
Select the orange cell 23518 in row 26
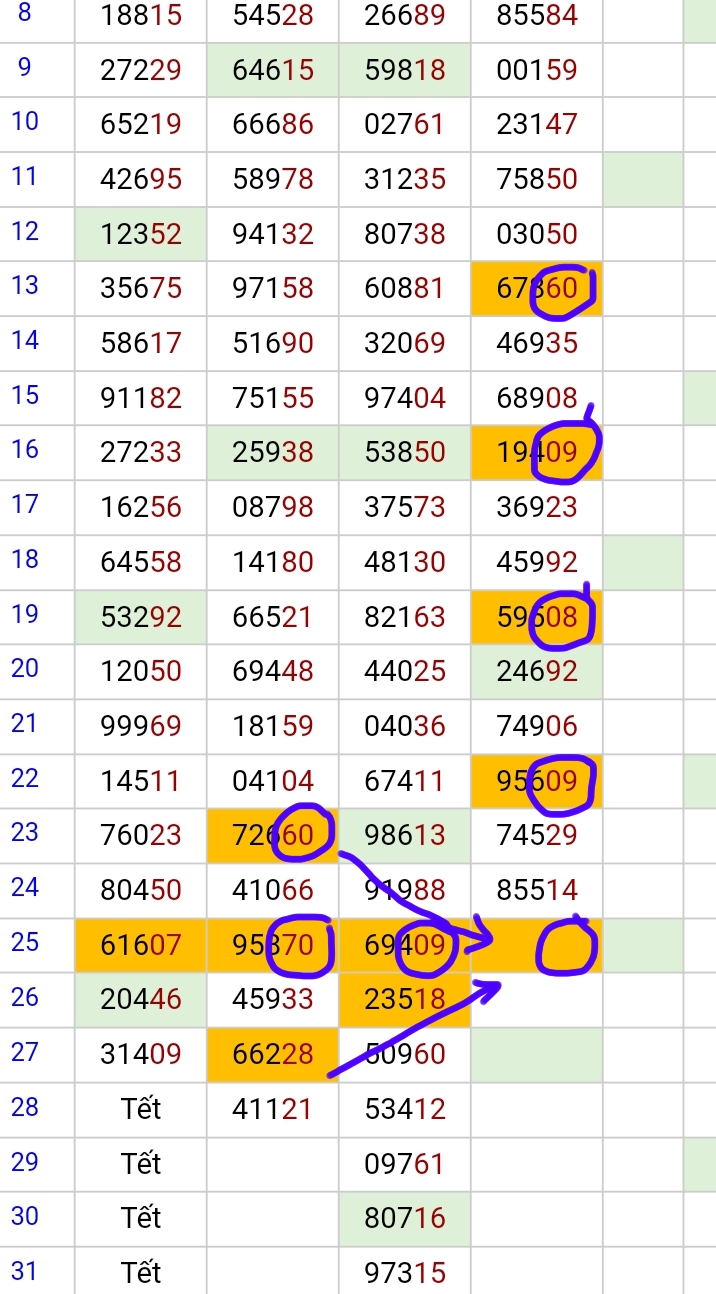click(x=405, y=999)
